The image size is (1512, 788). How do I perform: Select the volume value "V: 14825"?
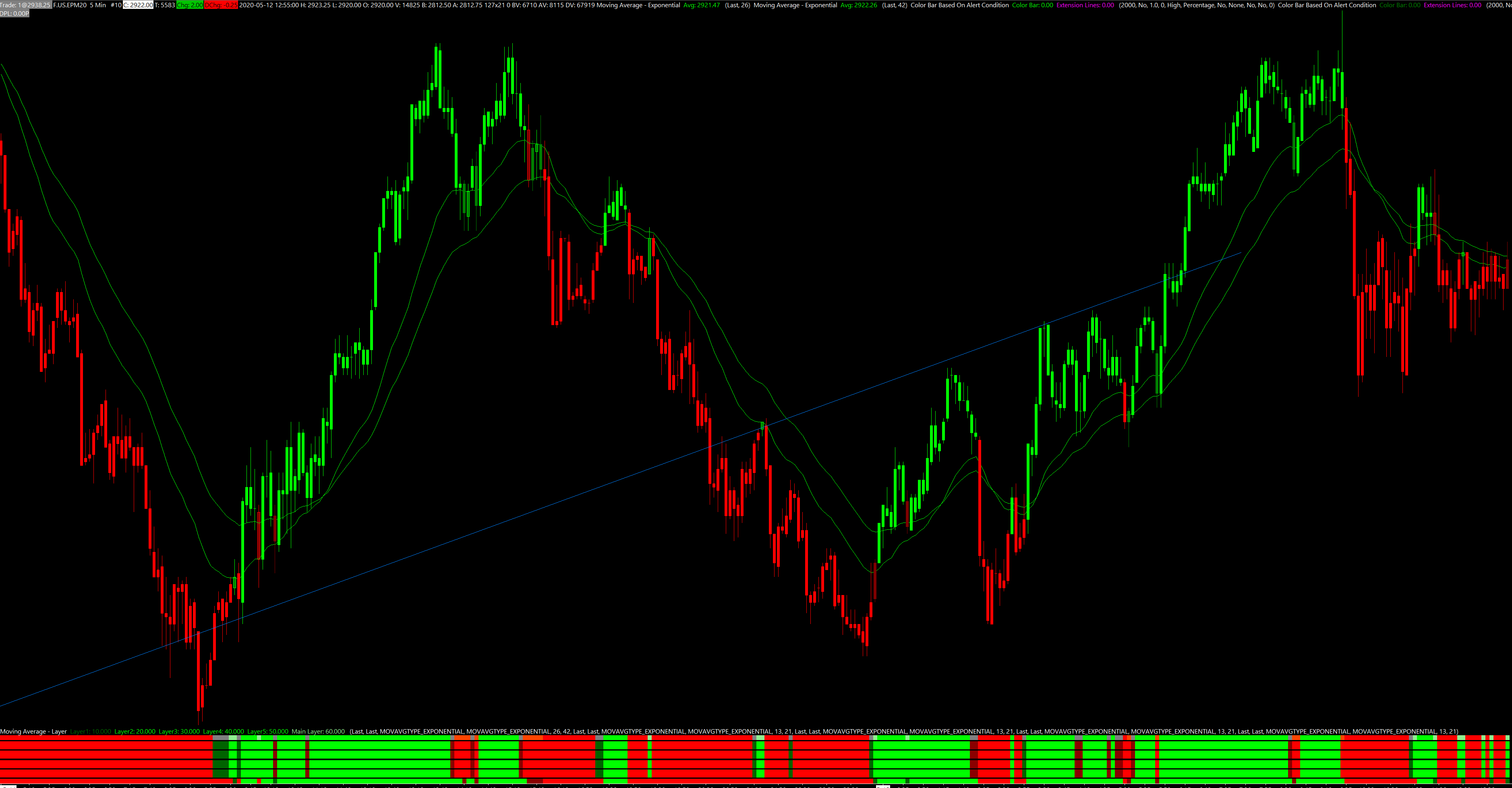coord(408,5)
